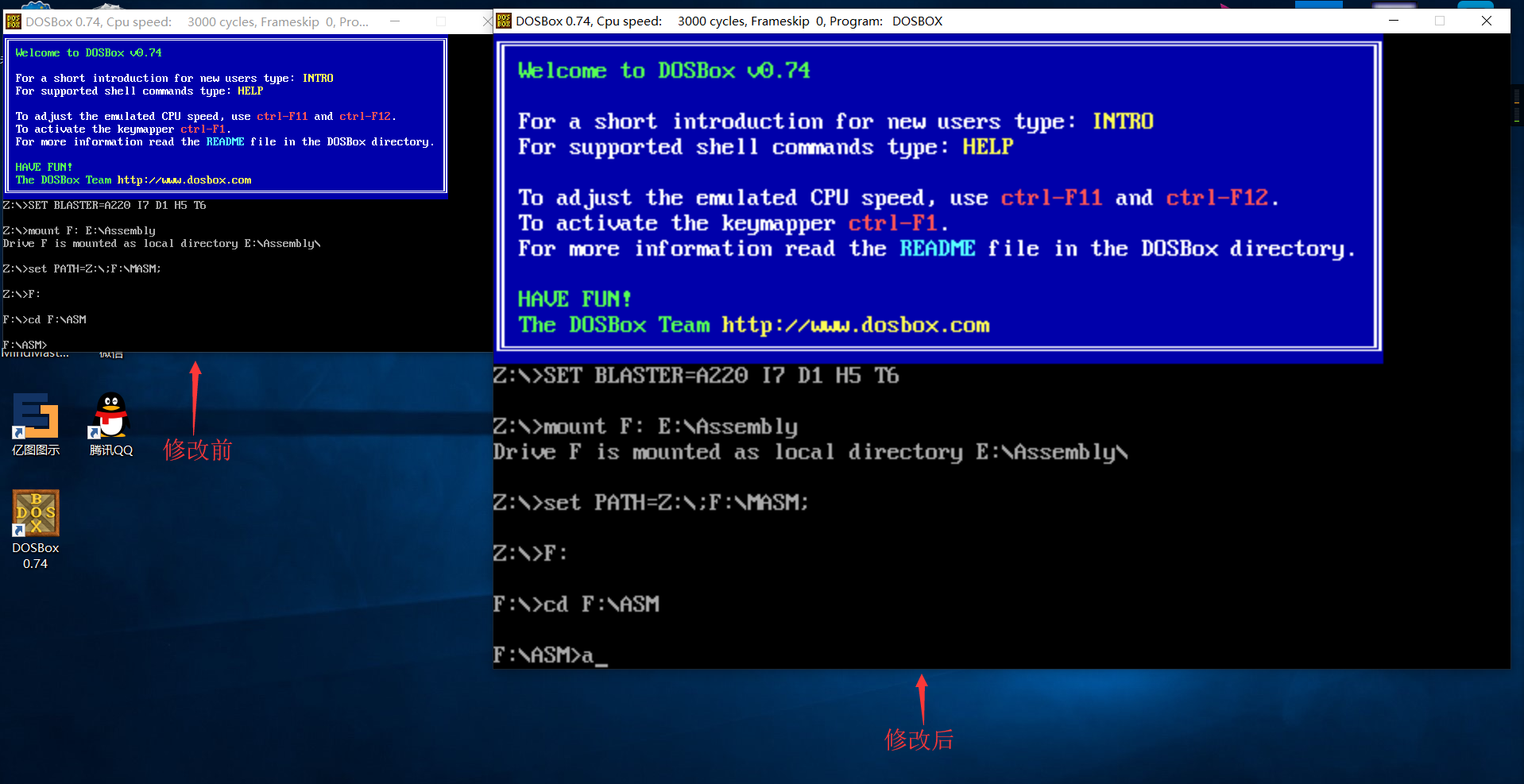
Task: Click 'Drive F is mounted' line in left window
Action: 161,244
